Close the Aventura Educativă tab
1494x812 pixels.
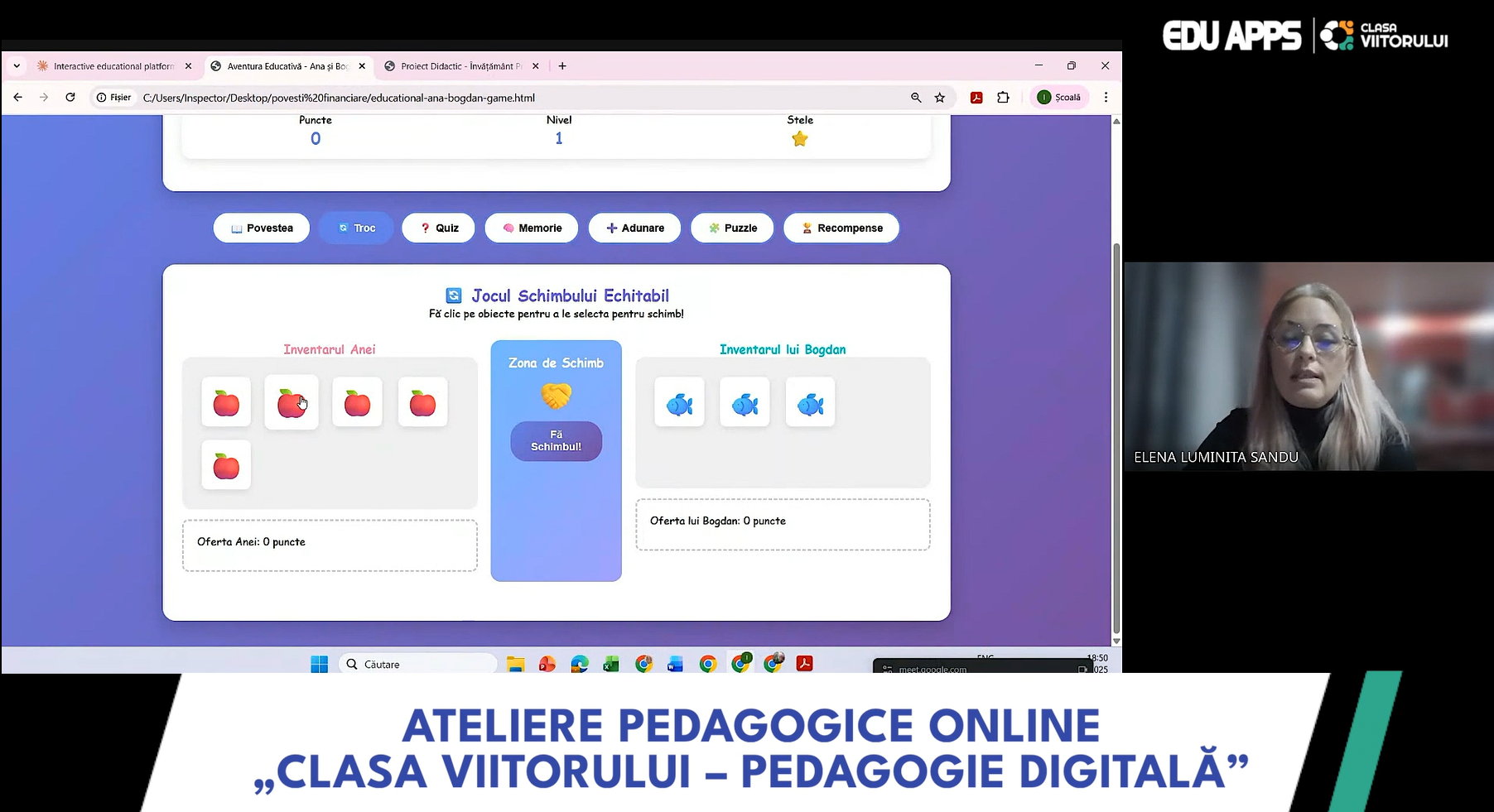click(362, 66)
